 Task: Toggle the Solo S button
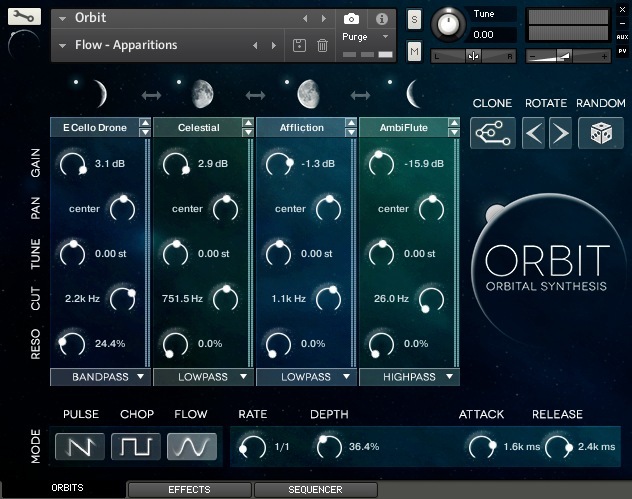(x=415, y=18)
